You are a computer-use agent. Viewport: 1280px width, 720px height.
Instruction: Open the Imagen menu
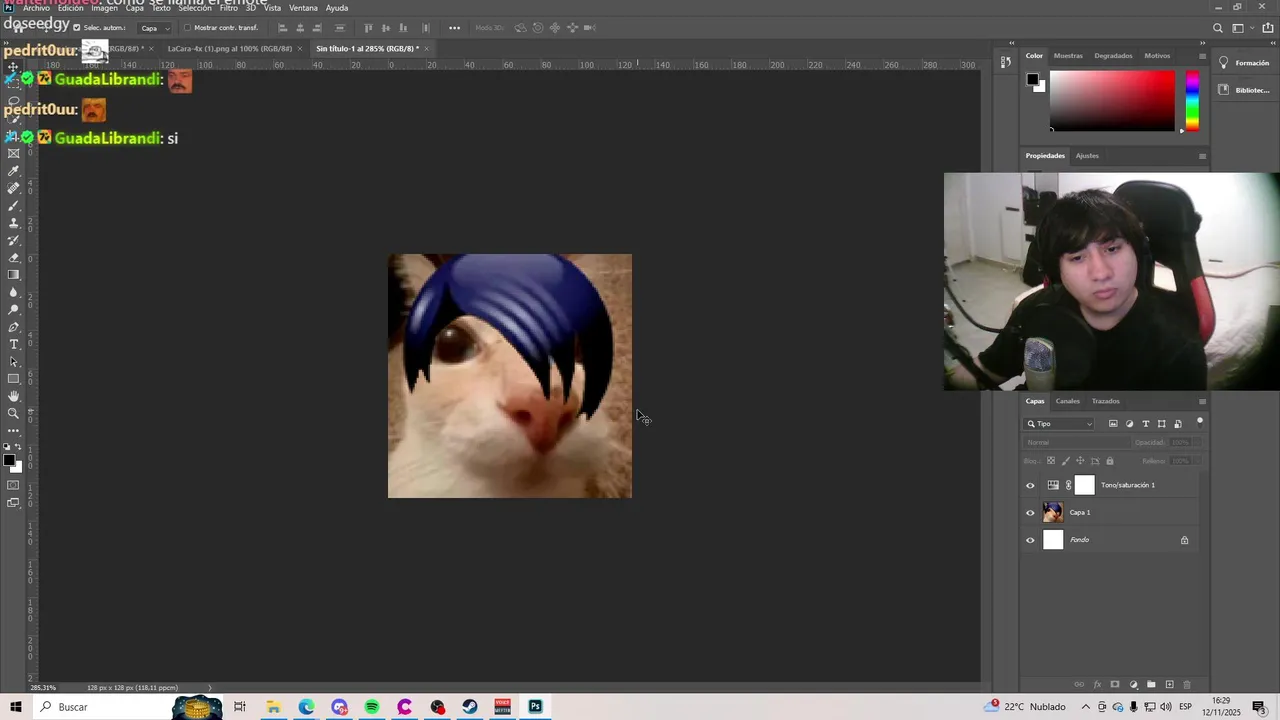(104, 8)
